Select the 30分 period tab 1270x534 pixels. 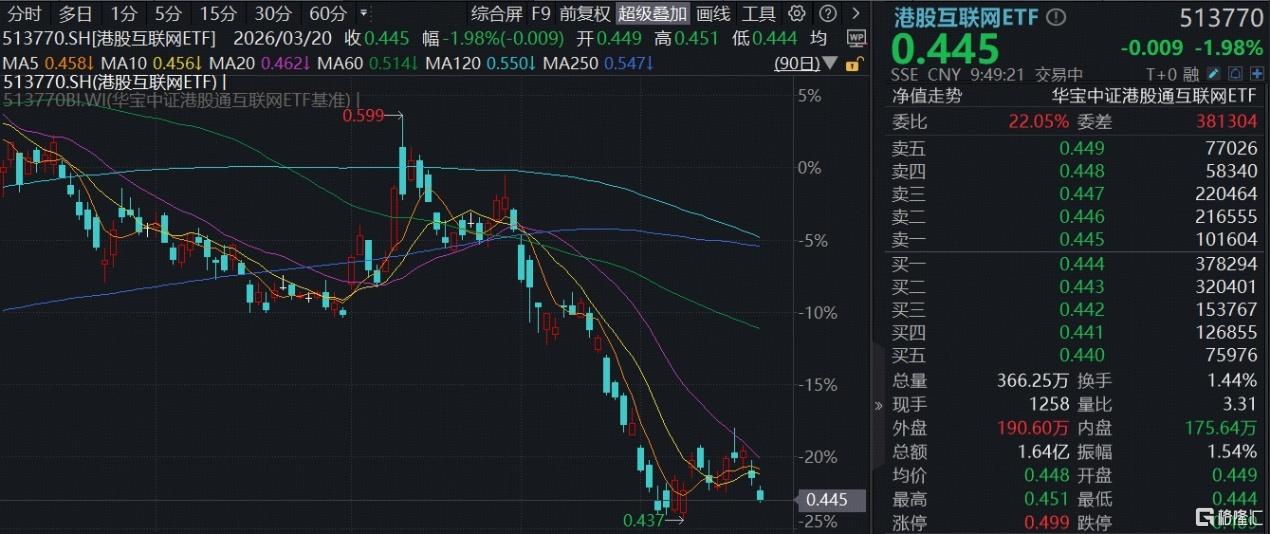tap(271, 14)
